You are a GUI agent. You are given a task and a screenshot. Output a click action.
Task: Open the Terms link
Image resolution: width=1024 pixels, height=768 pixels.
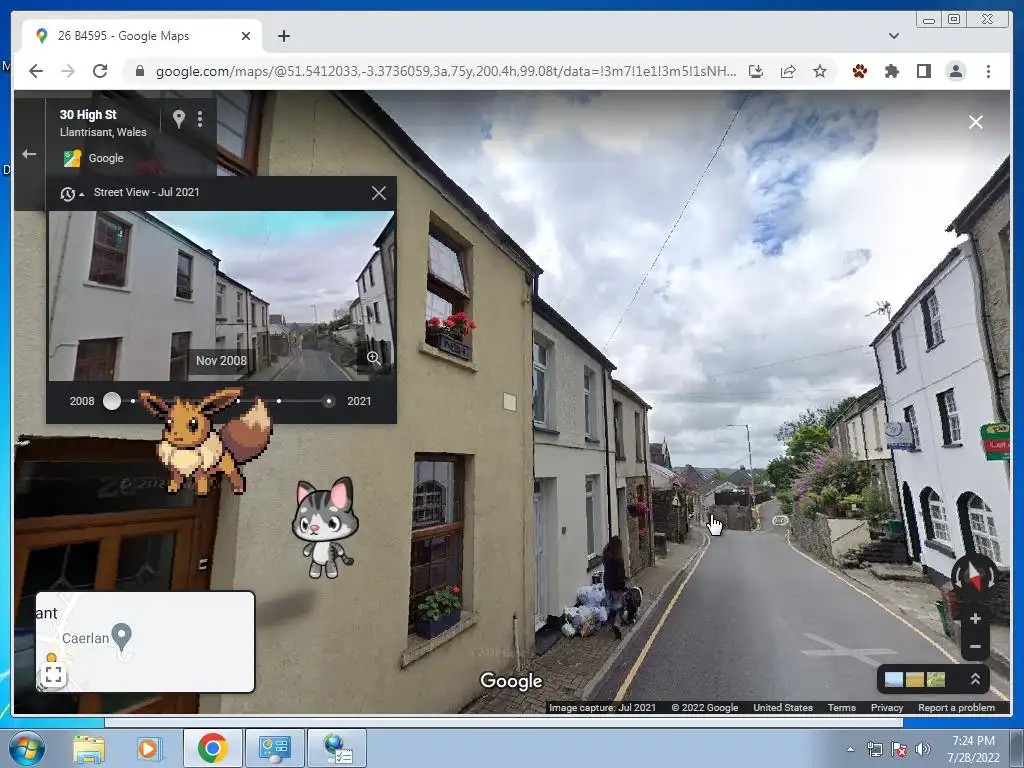pos(841,707)
